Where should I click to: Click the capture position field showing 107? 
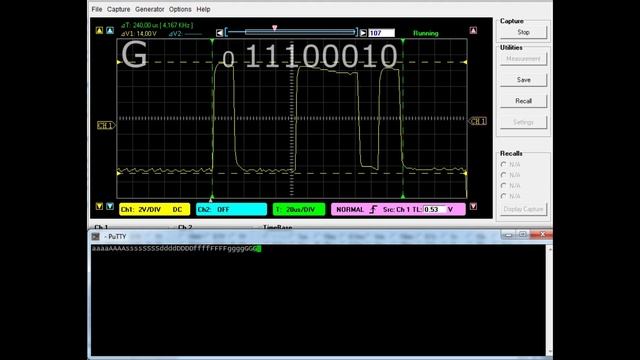pyautogui.click(x=381, y=33)
